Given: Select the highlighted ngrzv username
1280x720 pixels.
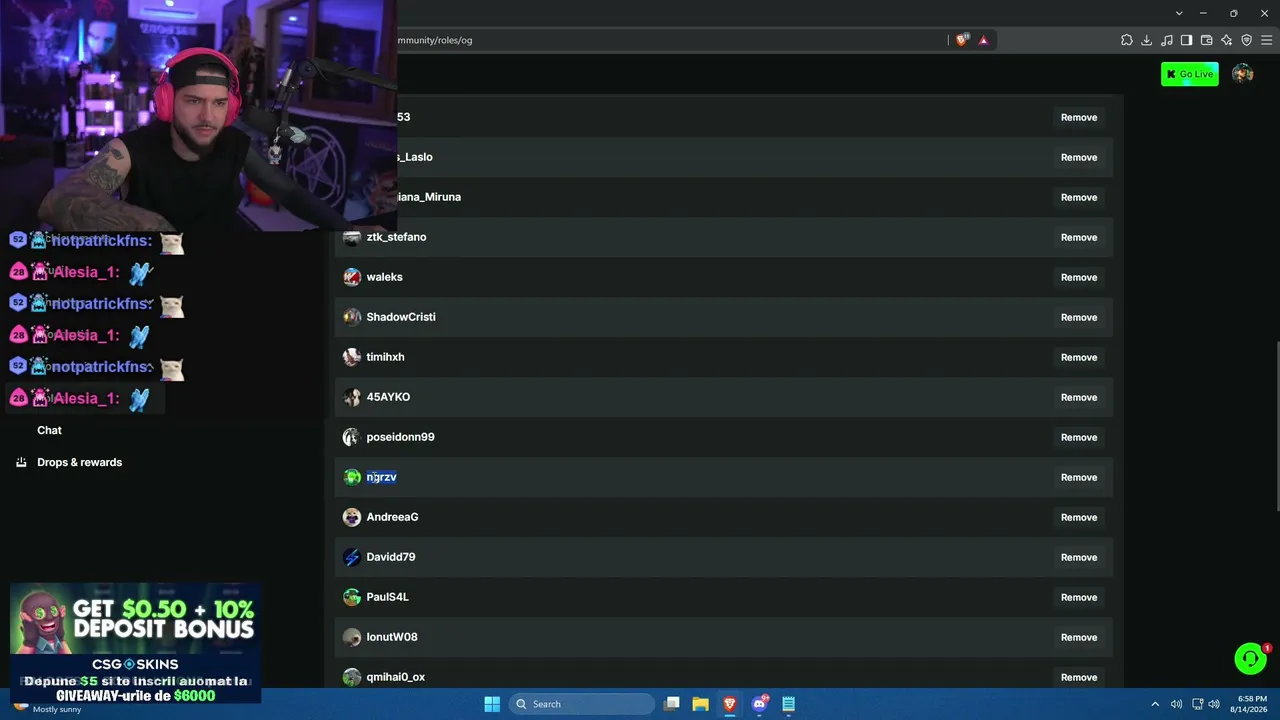Looking at the screenshot, I should click(381, 477).
